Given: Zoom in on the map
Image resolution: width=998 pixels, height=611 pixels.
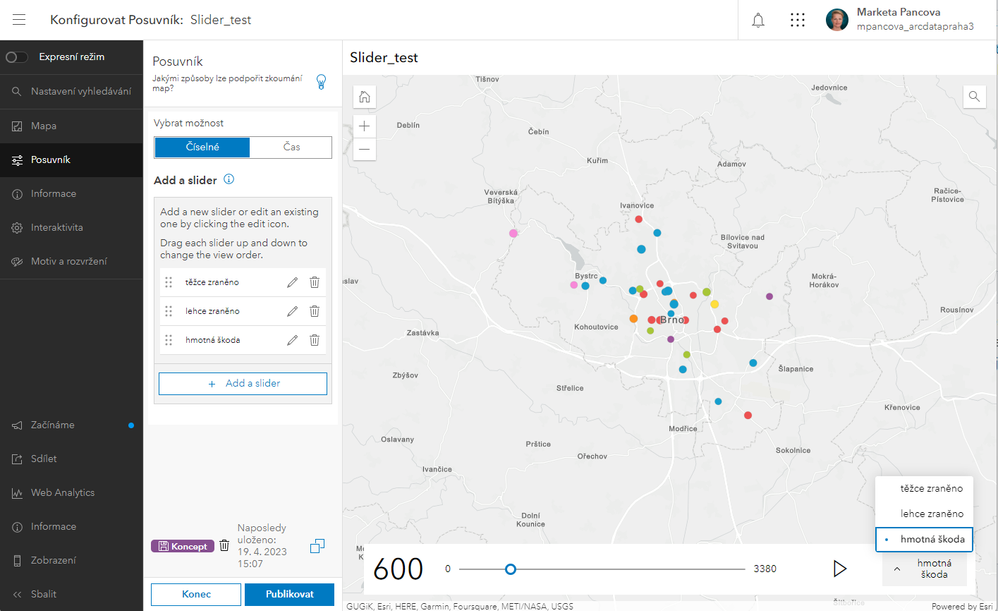Looking at the screenshot, I should (x=365, y=126).
